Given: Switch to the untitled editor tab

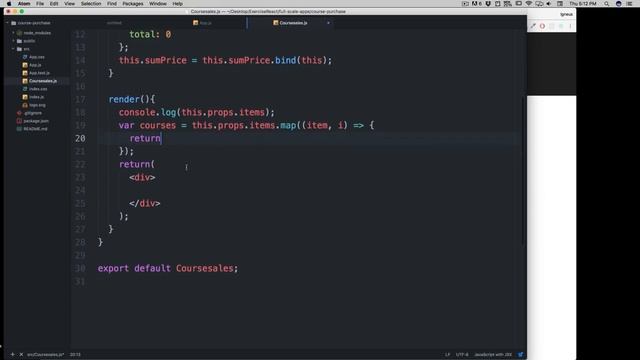Looking at the screenshot, I should click(x=114, y=23).
